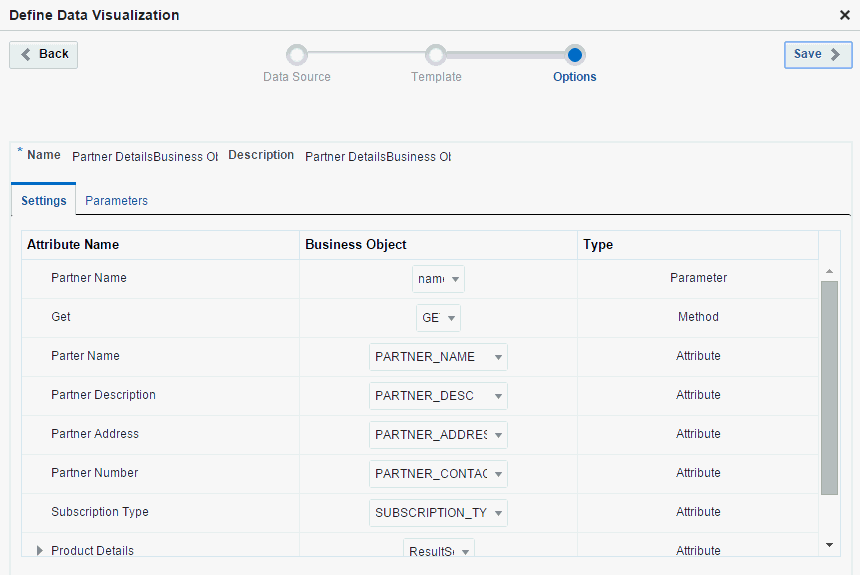860x575 pixels.
Task: Click the Options step label
Action: [574, 77]
